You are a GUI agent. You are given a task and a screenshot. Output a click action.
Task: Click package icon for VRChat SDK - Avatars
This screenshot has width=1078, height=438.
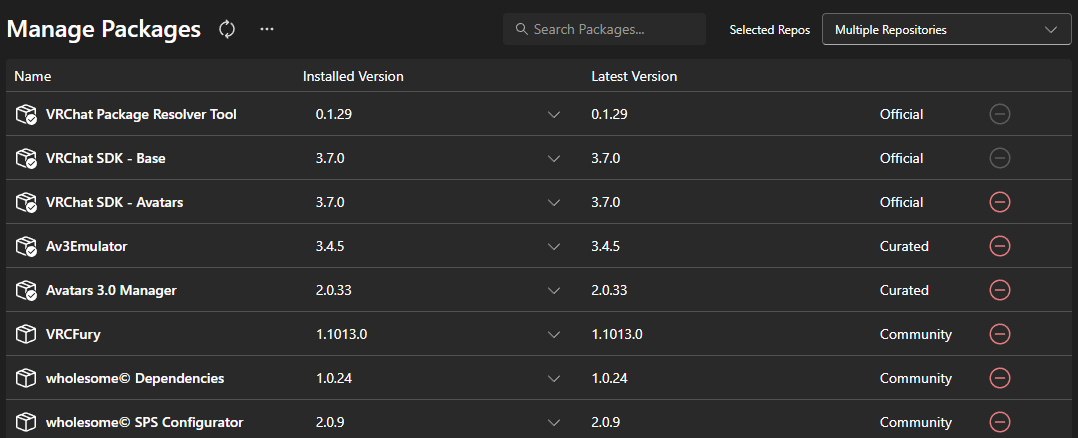(x=26, y=202)
